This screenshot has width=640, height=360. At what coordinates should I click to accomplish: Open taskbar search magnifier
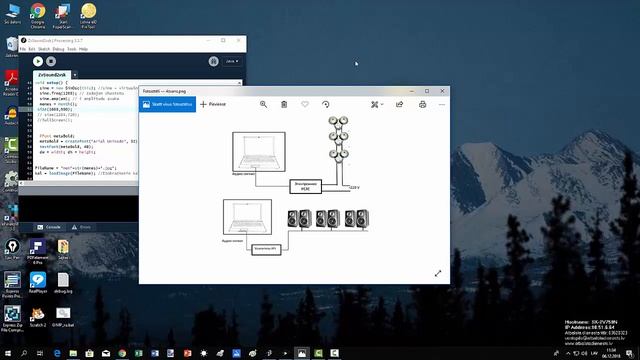click(x=24, y=353)
